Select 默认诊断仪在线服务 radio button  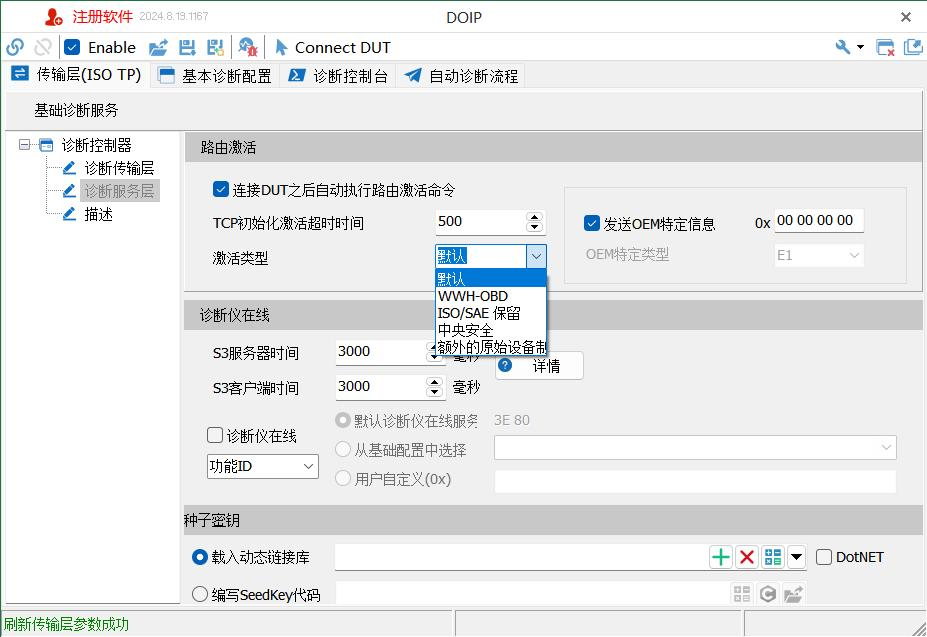(343, 421)
